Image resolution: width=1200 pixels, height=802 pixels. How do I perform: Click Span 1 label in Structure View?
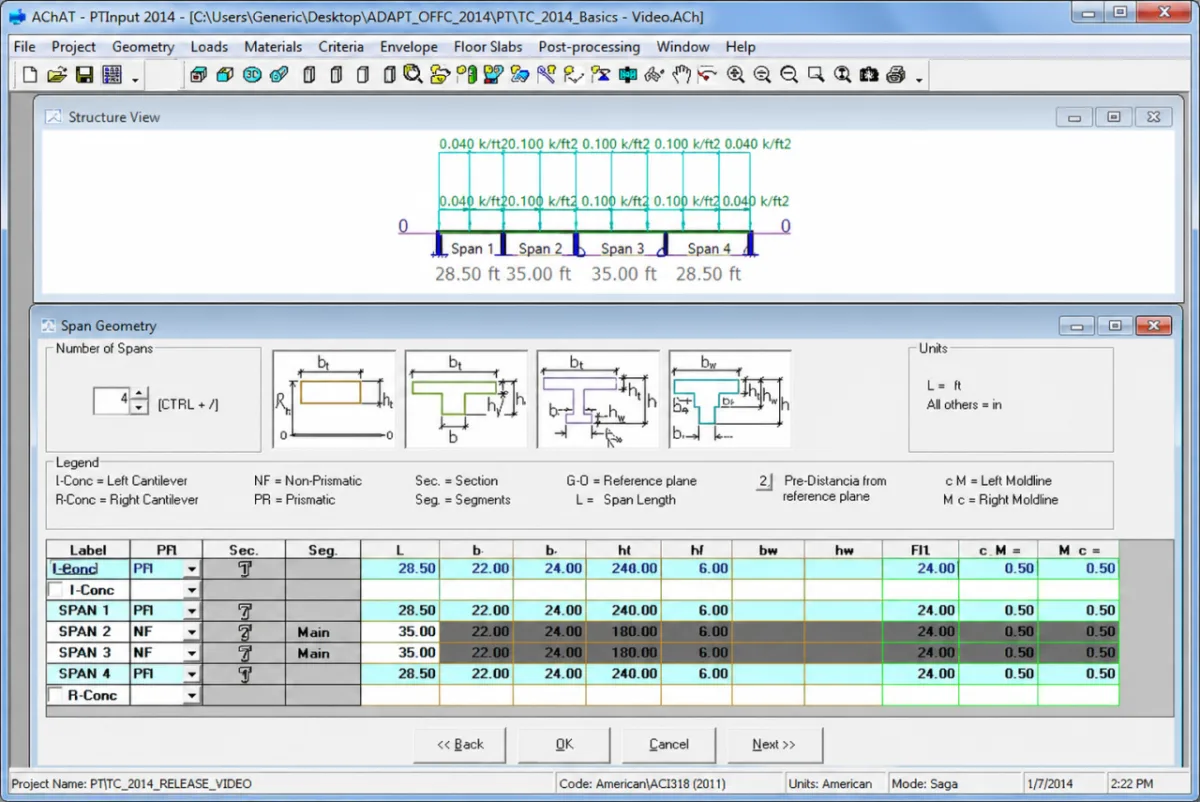coord(472,249)
